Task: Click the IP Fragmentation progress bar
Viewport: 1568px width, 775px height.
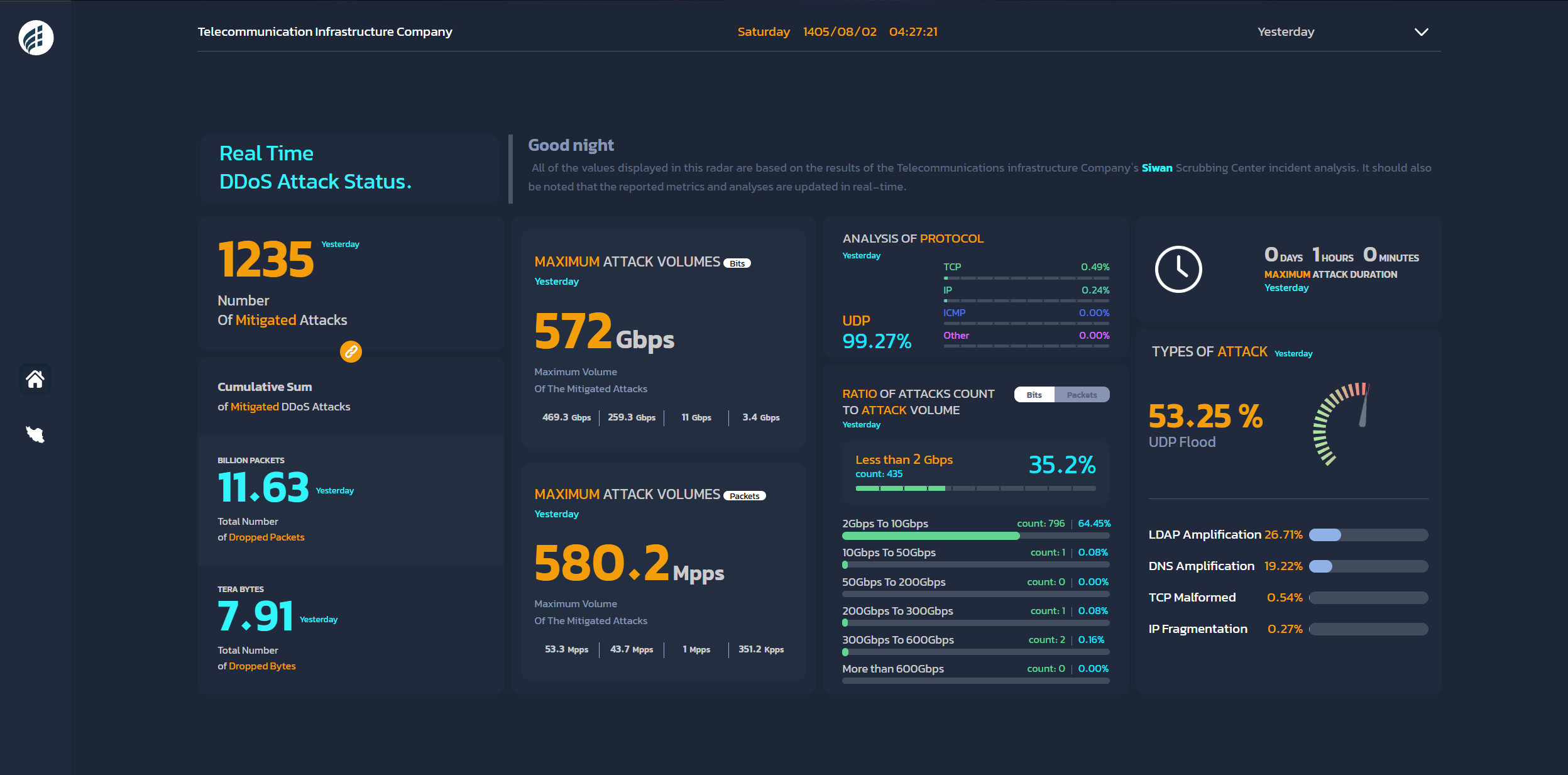Action: click(1368, 629)
